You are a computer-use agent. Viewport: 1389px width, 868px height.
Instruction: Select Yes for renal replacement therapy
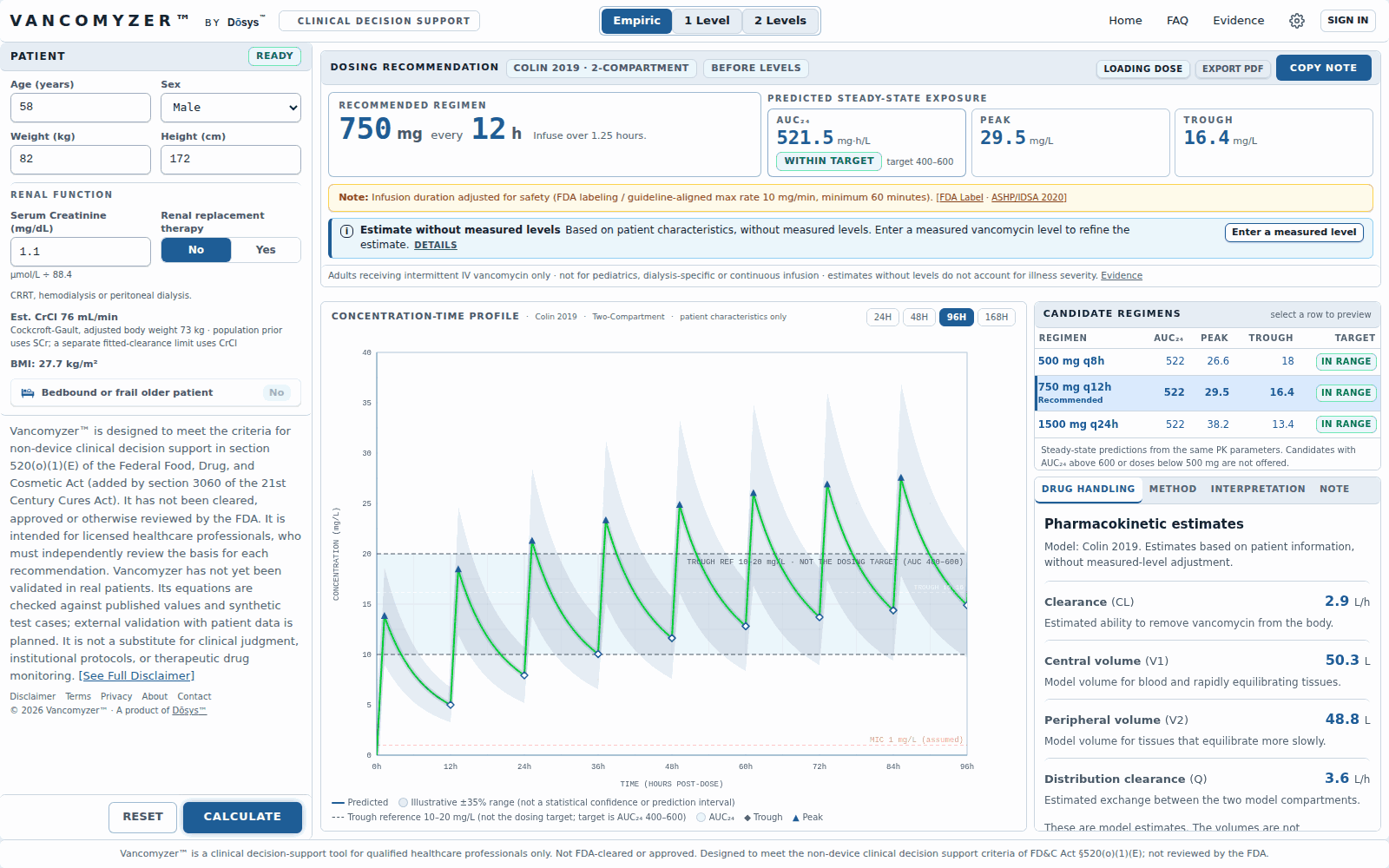pos(266,250)
